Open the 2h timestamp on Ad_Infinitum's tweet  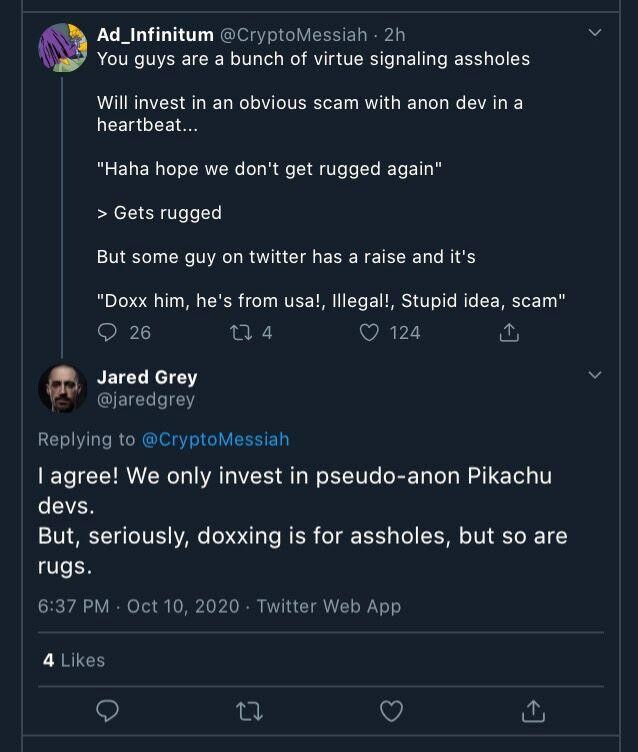click(394, 35)
